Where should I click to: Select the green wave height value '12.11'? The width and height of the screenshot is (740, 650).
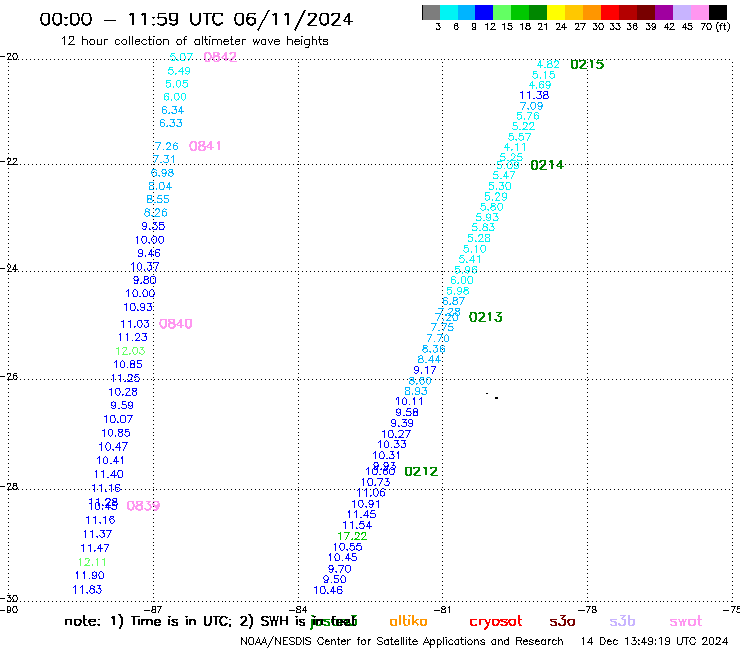[x=92, y=562]
